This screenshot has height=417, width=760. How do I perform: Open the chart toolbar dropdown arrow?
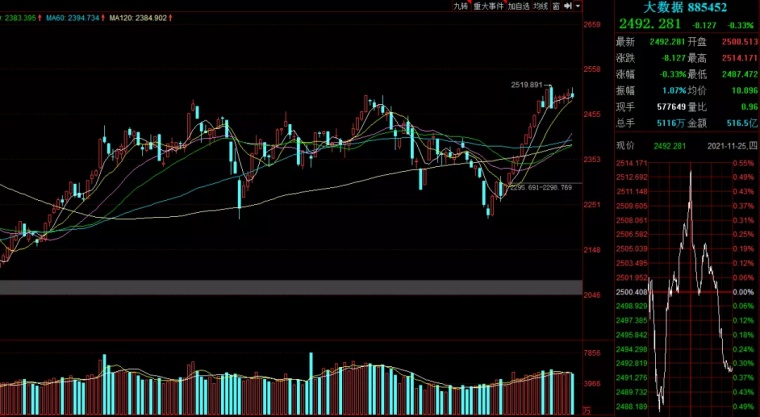(x=578, y=6)
